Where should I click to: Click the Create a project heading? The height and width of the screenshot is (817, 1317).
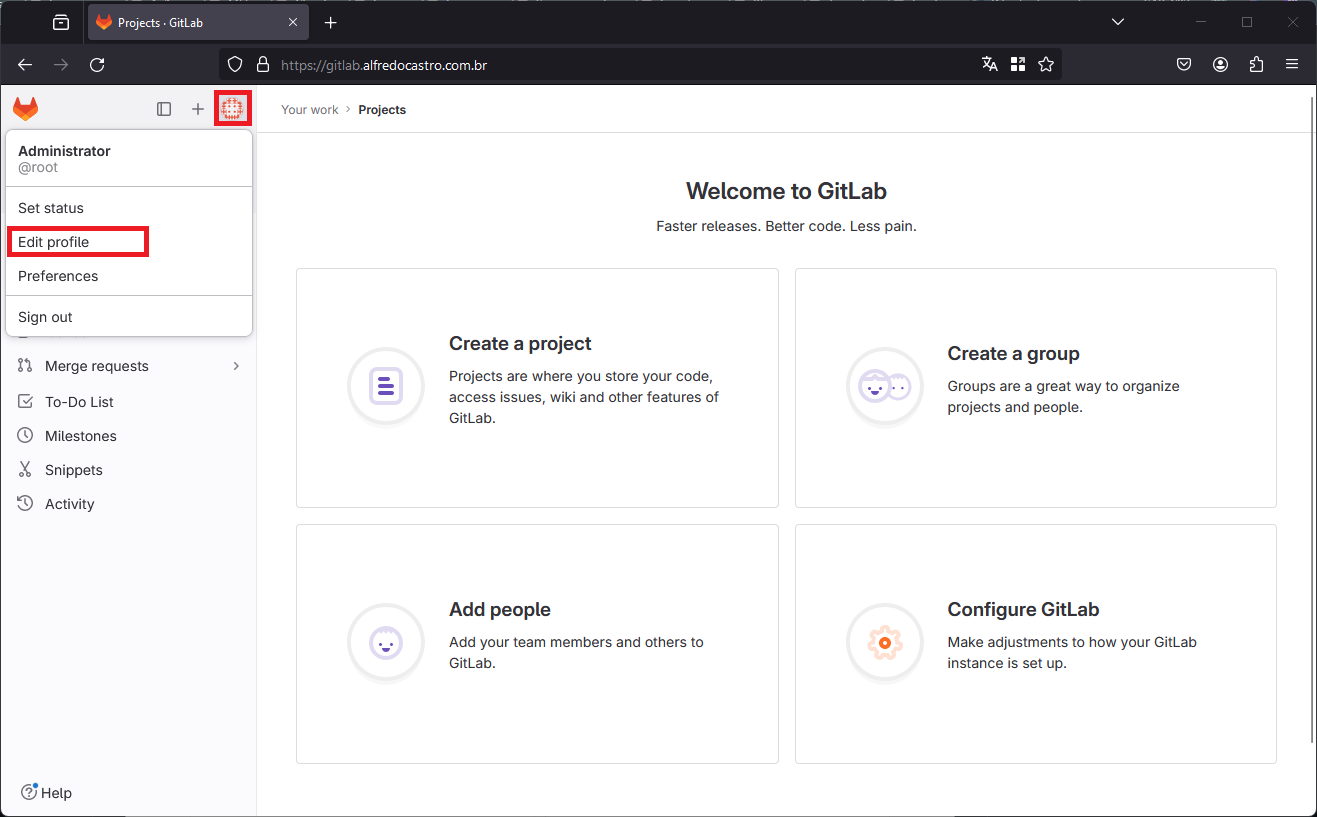(520, 344)
